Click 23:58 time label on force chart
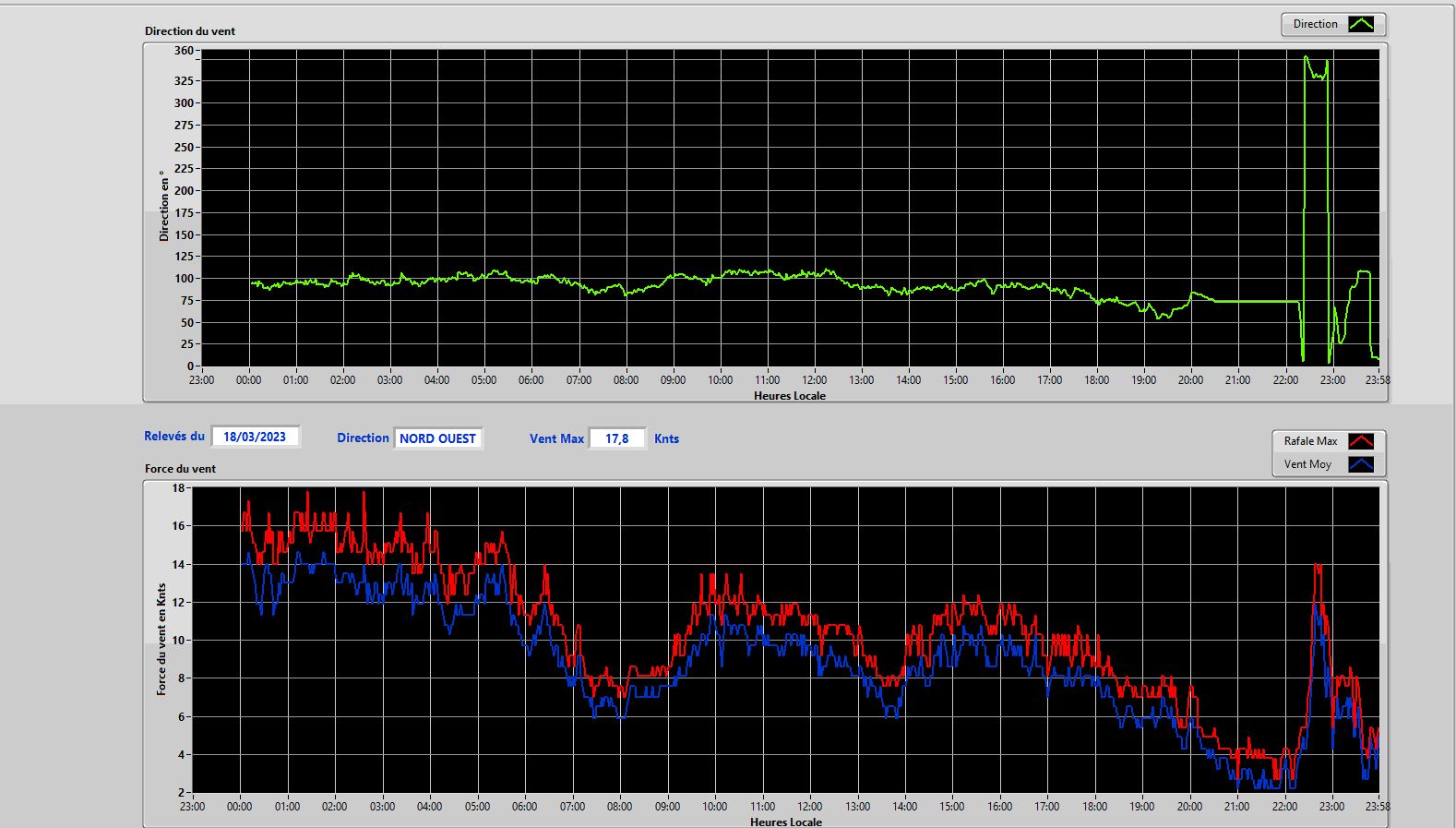This screenshot has width=1456, height=828. coord(1378,807)
